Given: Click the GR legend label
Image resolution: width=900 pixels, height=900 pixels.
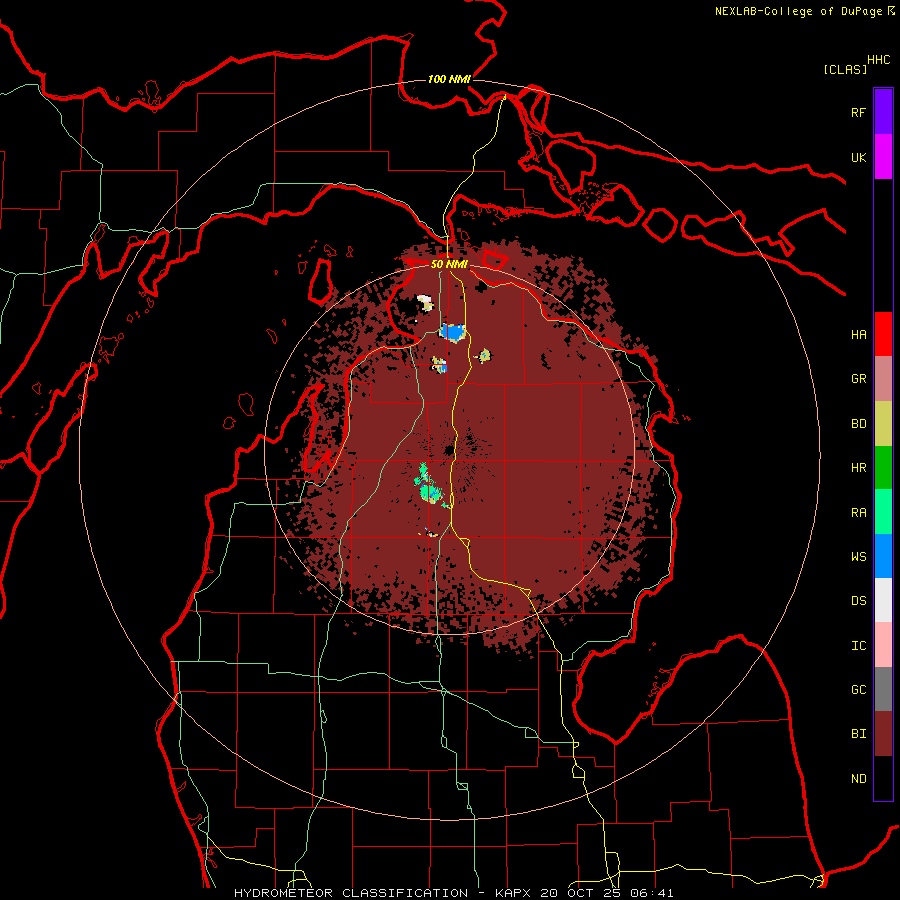Looking at the screenshot, I should [858, 379].
